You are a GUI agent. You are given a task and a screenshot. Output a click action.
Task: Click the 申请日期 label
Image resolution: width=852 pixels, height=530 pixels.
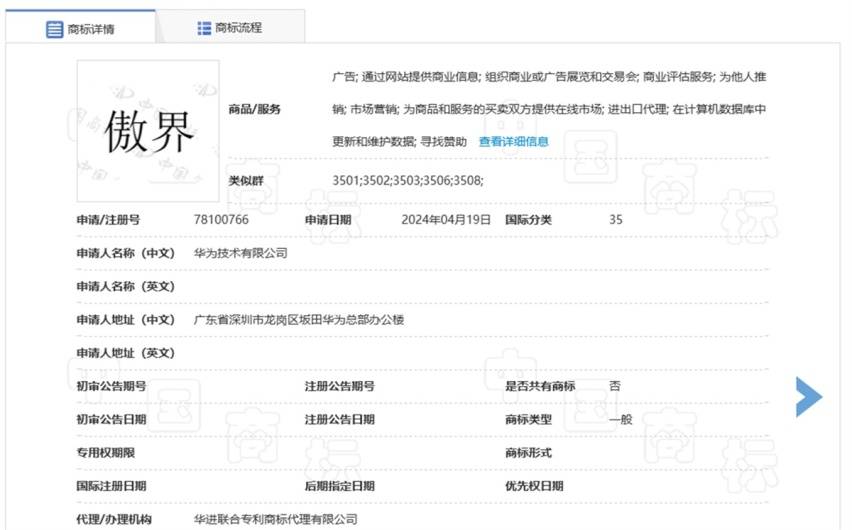(x=328, y=220)
